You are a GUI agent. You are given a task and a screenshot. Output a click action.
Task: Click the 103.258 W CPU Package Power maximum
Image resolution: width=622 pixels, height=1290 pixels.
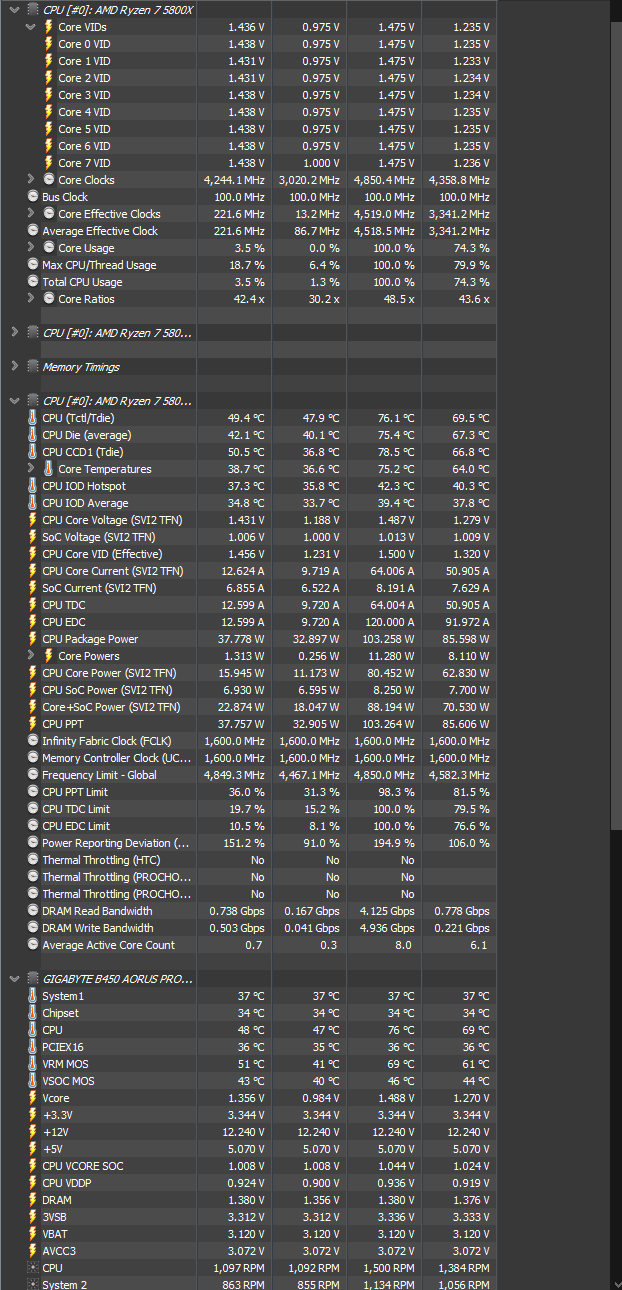pos(386,639)
